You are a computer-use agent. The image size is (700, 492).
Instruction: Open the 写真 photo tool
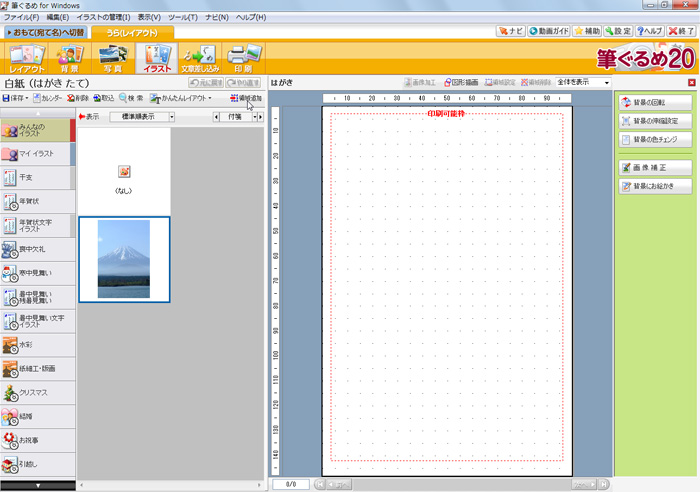[x=111, y=59]
